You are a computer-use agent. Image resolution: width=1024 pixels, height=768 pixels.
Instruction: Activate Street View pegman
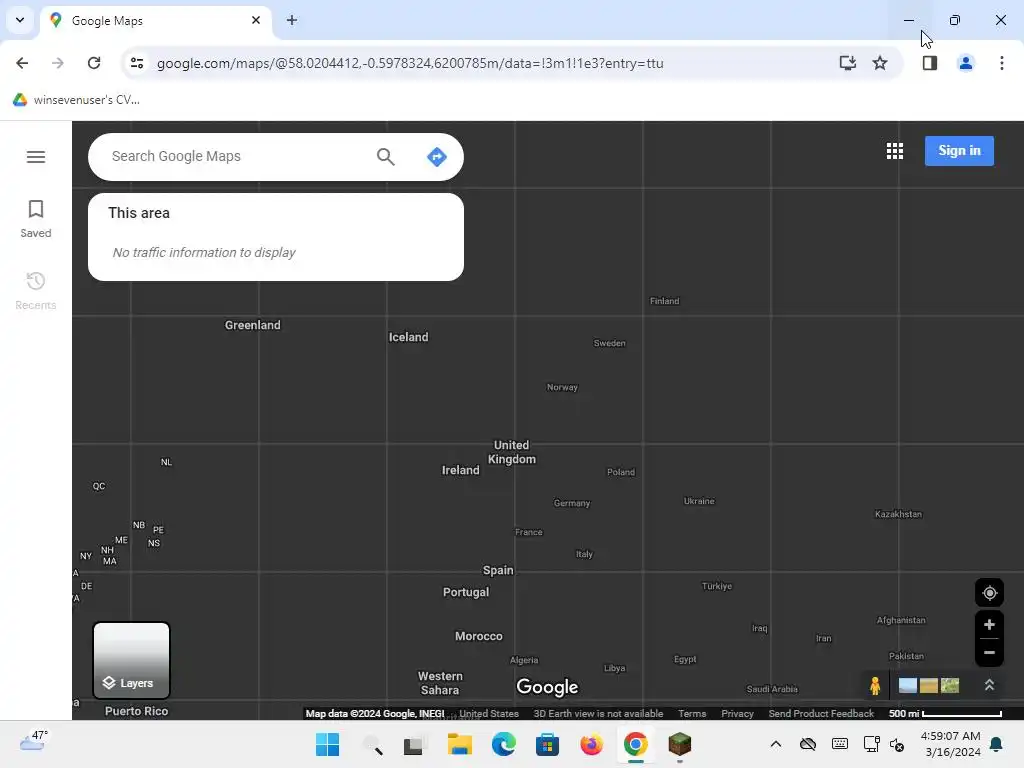pyautogui.click(x=874, y=686)
